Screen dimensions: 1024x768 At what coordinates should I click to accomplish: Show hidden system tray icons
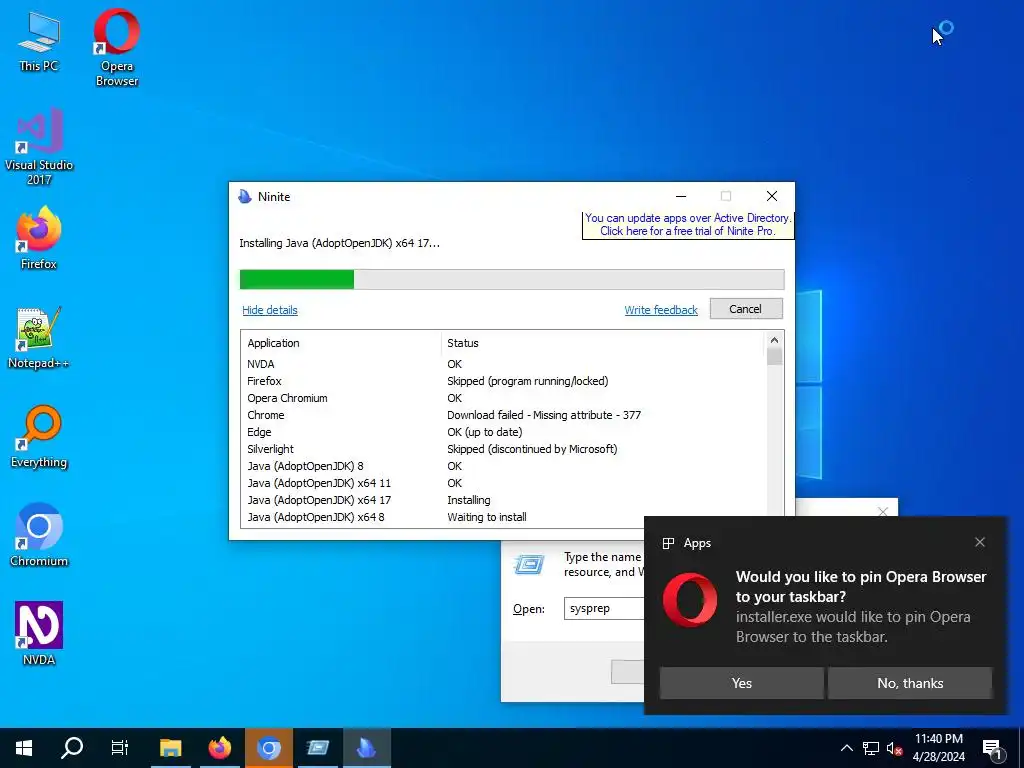(846, 748)
